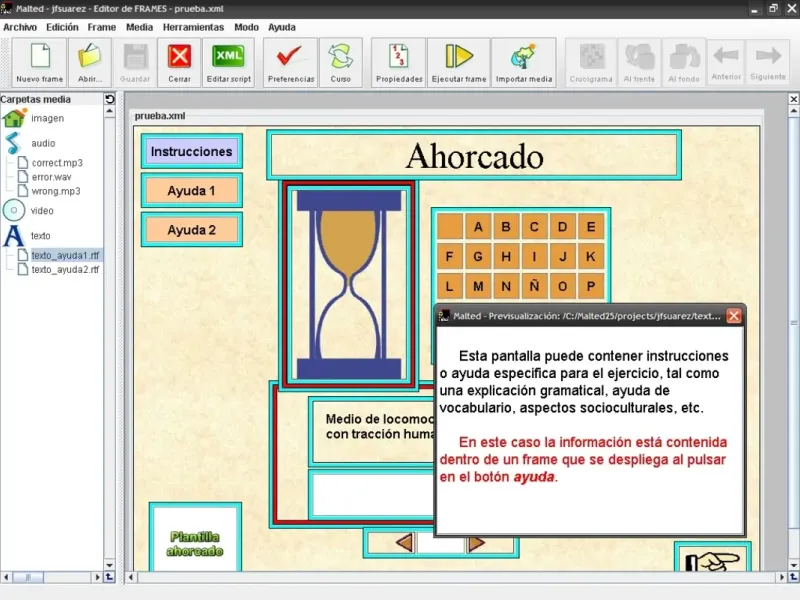Viewport: 800px width, 600px height.
Task: Click the hourglass image in the frame
Action: pyautogui.click(x=349, y=285)
